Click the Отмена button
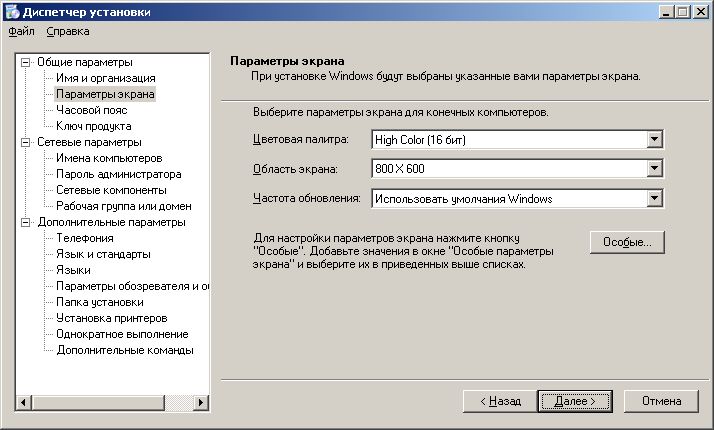The height and width of the screenshot is (430, 714). [x=661, y=401]
